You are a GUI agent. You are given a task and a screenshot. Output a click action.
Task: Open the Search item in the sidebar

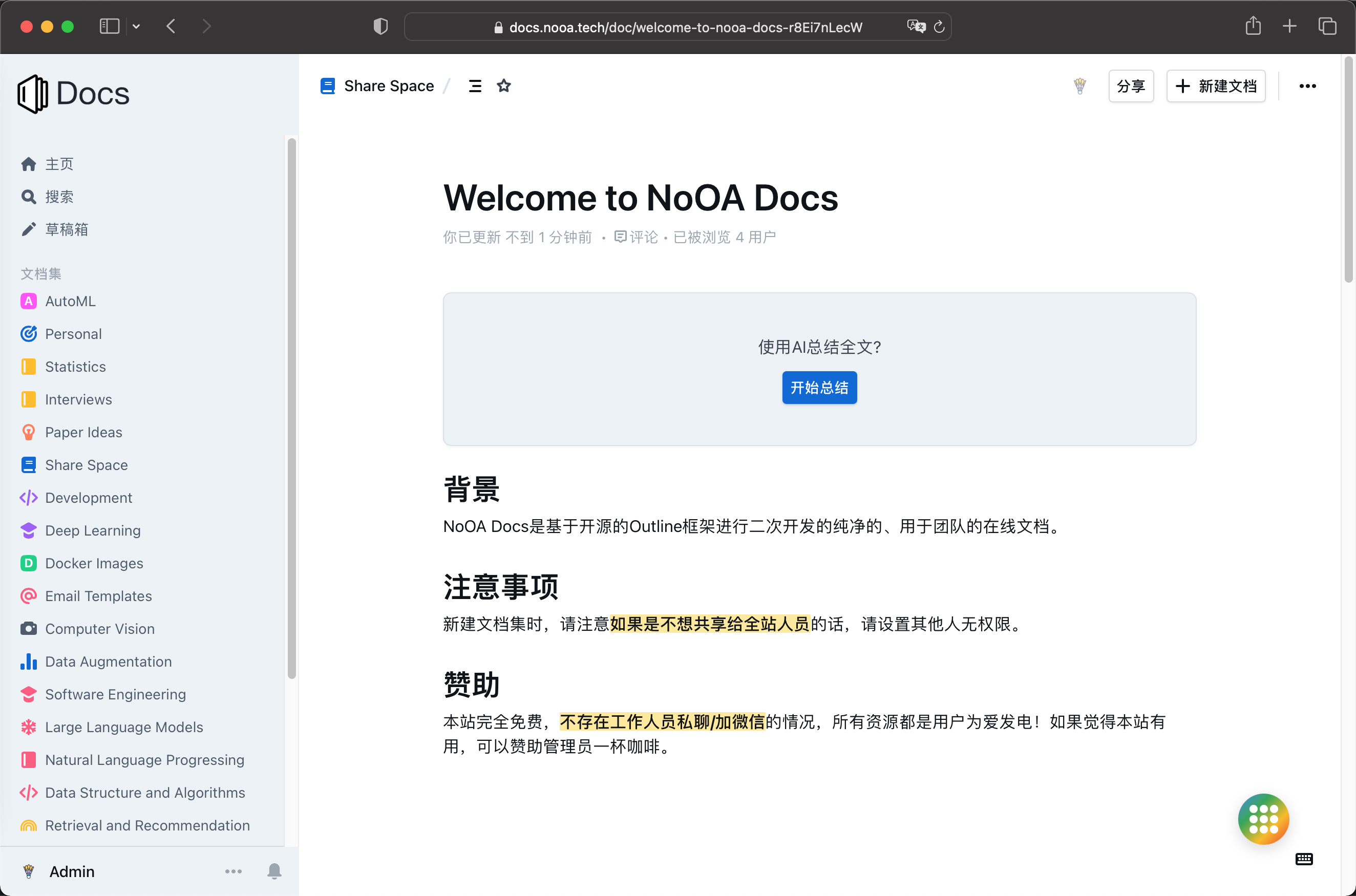[59, 197]
